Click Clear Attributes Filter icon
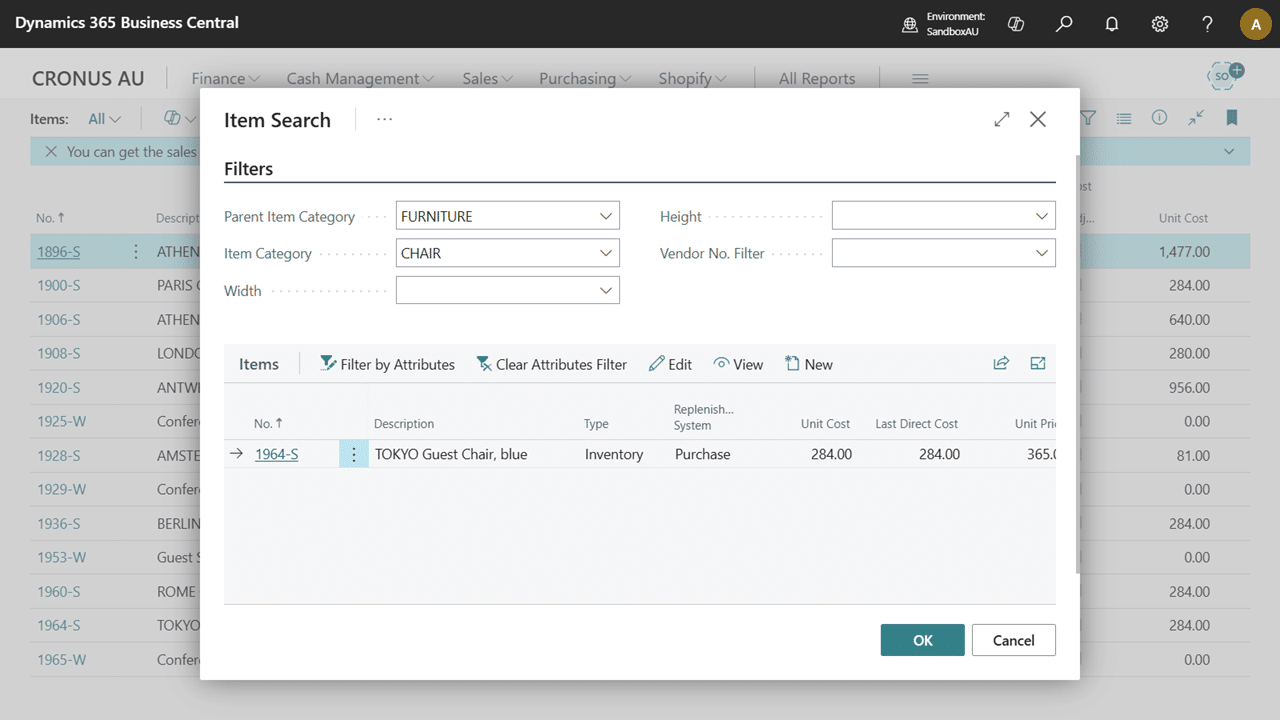Viewport: 1280px width, 720px height. 484,364
